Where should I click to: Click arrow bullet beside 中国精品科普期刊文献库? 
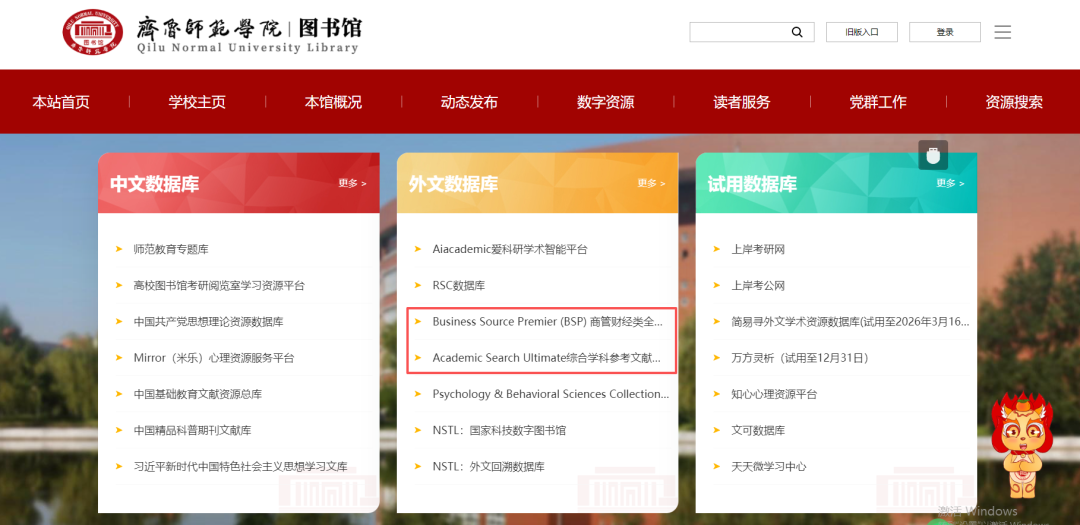point(119,431)
